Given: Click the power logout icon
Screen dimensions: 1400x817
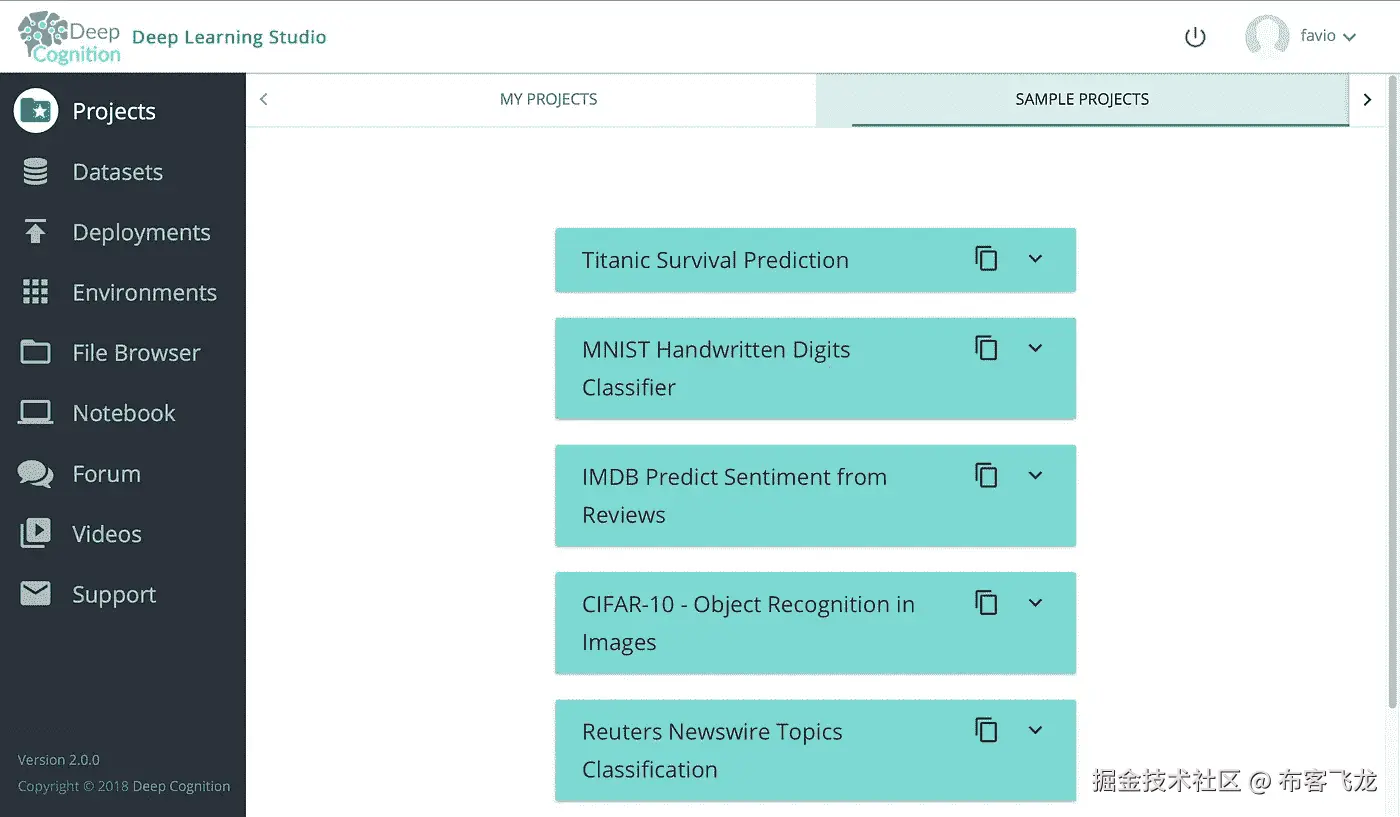Looking at the screenshot, I should [1195, 38].
